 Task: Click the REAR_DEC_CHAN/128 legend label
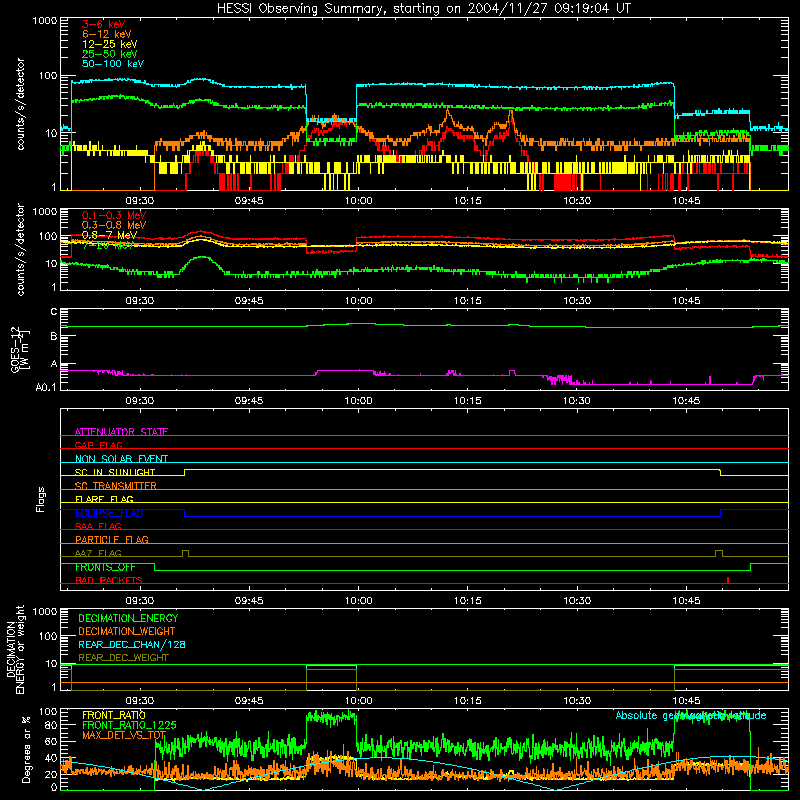132,644
